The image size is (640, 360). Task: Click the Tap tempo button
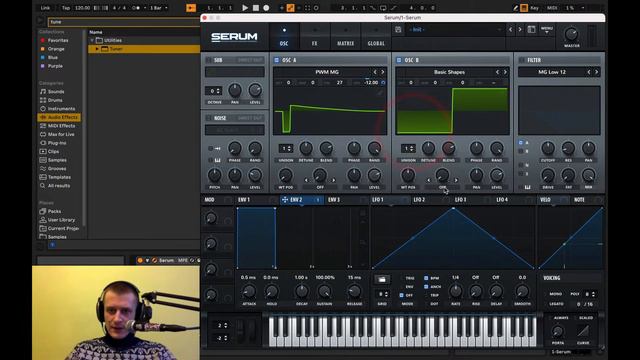pyautogui.click(x=66, y=8)
